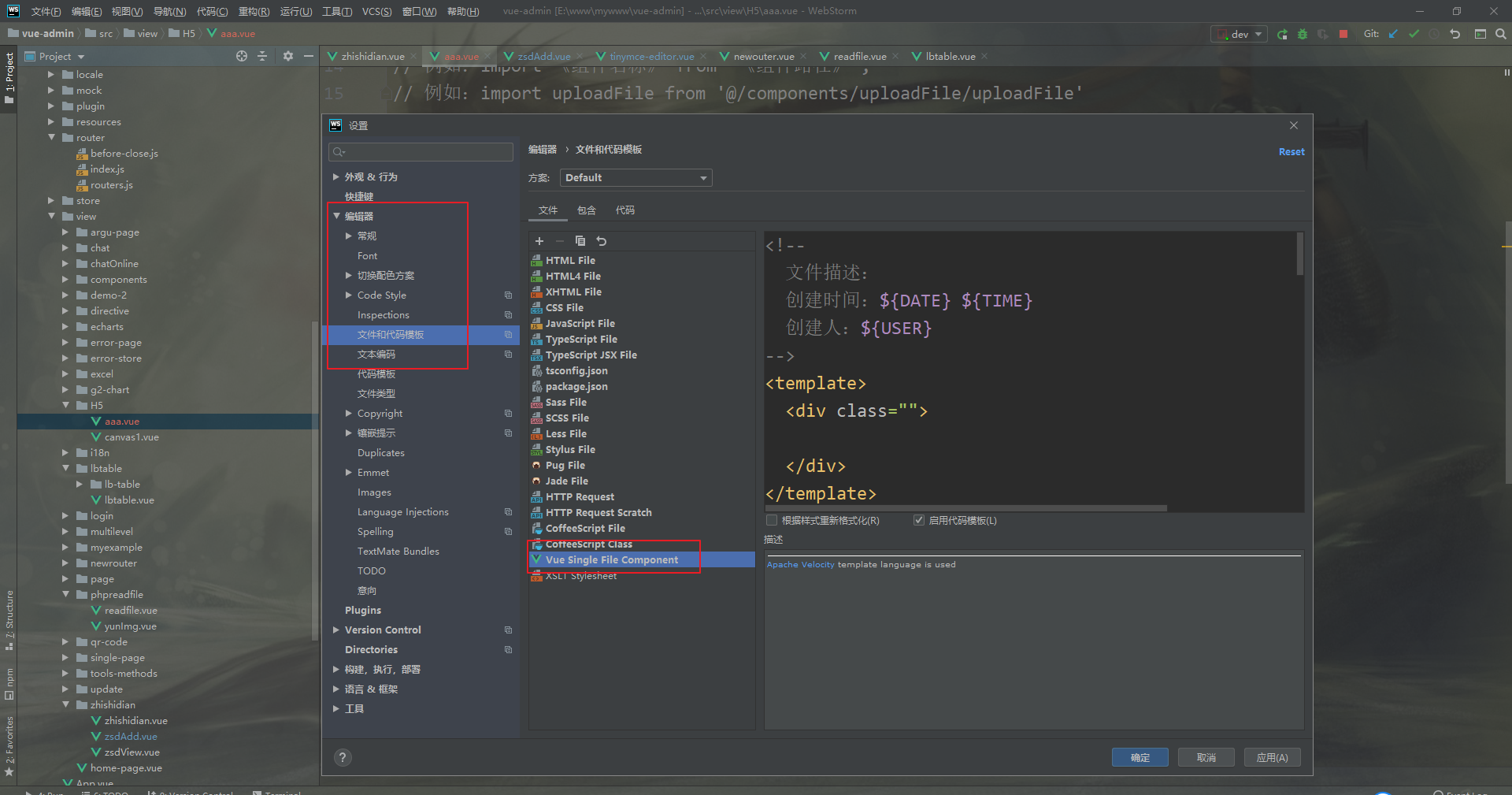Viewport: 1512px width, 795px height.
Task: Toggle the reformat according to style checkbox
Action: [772, 520]
